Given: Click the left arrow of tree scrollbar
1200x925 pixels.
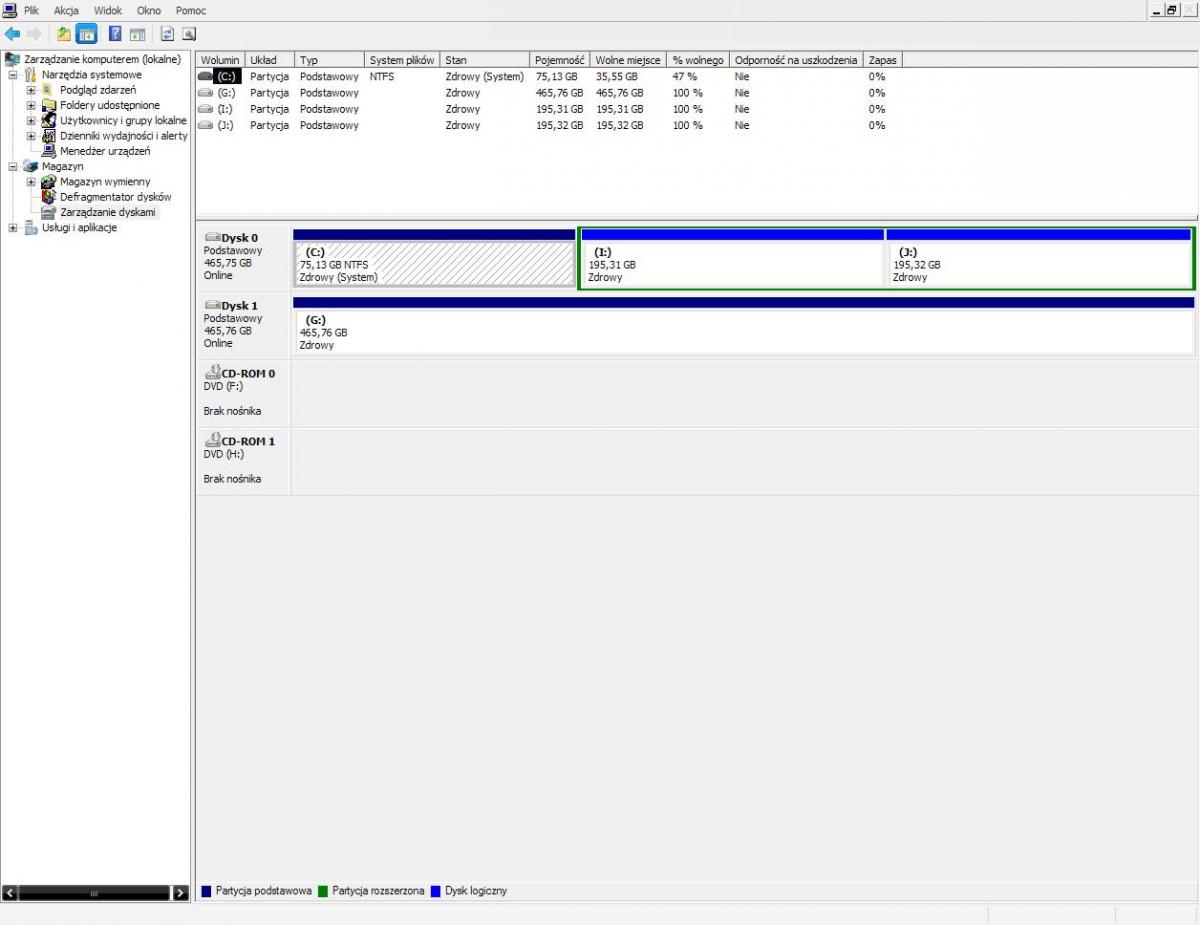Looking at the screenshot, I should click(11, 893).
